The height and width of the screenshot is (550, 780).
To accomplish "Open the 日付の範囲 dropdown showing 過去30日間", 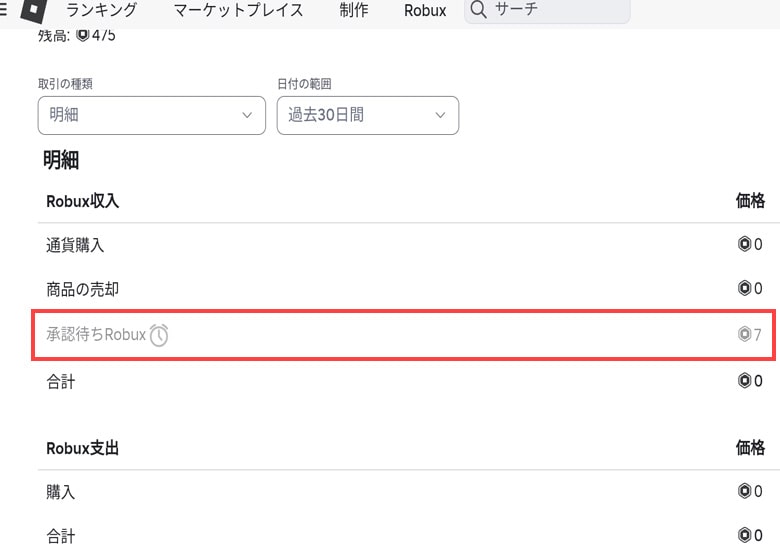I will (x=367, y=115).
